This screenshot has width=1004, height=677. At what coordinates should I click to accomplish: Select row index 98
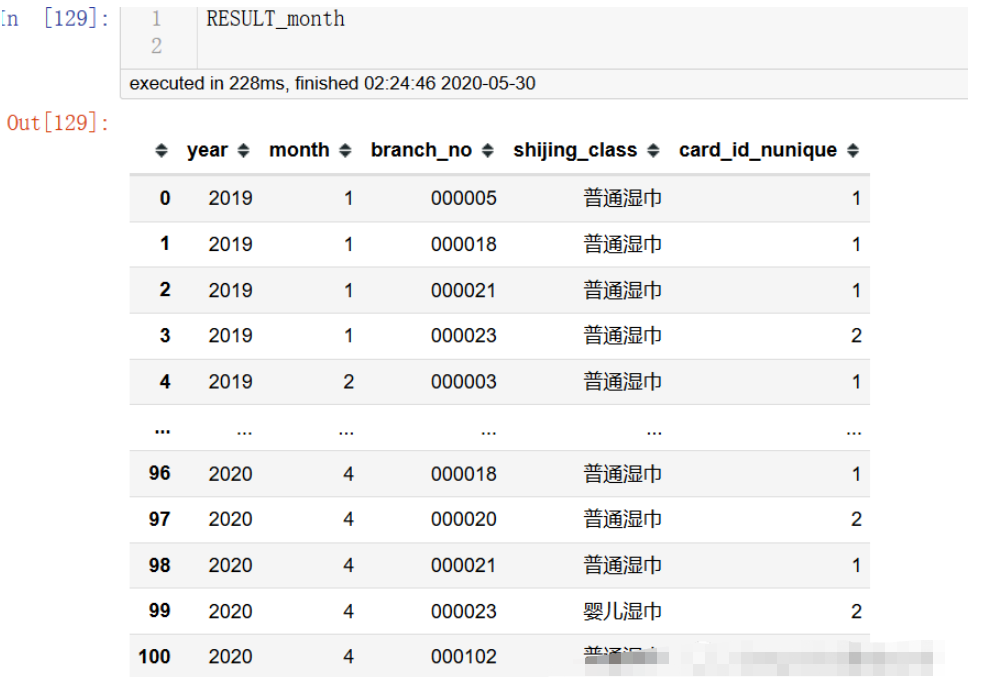(159, 565)
